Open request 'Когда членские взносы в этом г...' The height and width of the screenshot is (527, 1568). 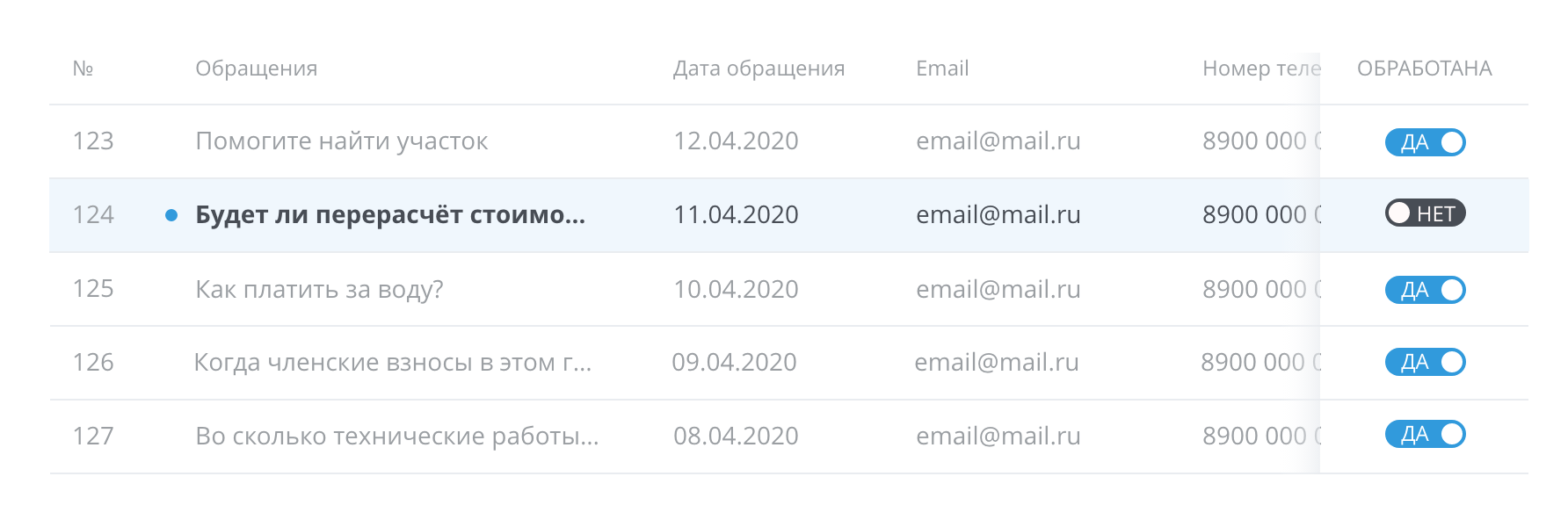[392, 362]
